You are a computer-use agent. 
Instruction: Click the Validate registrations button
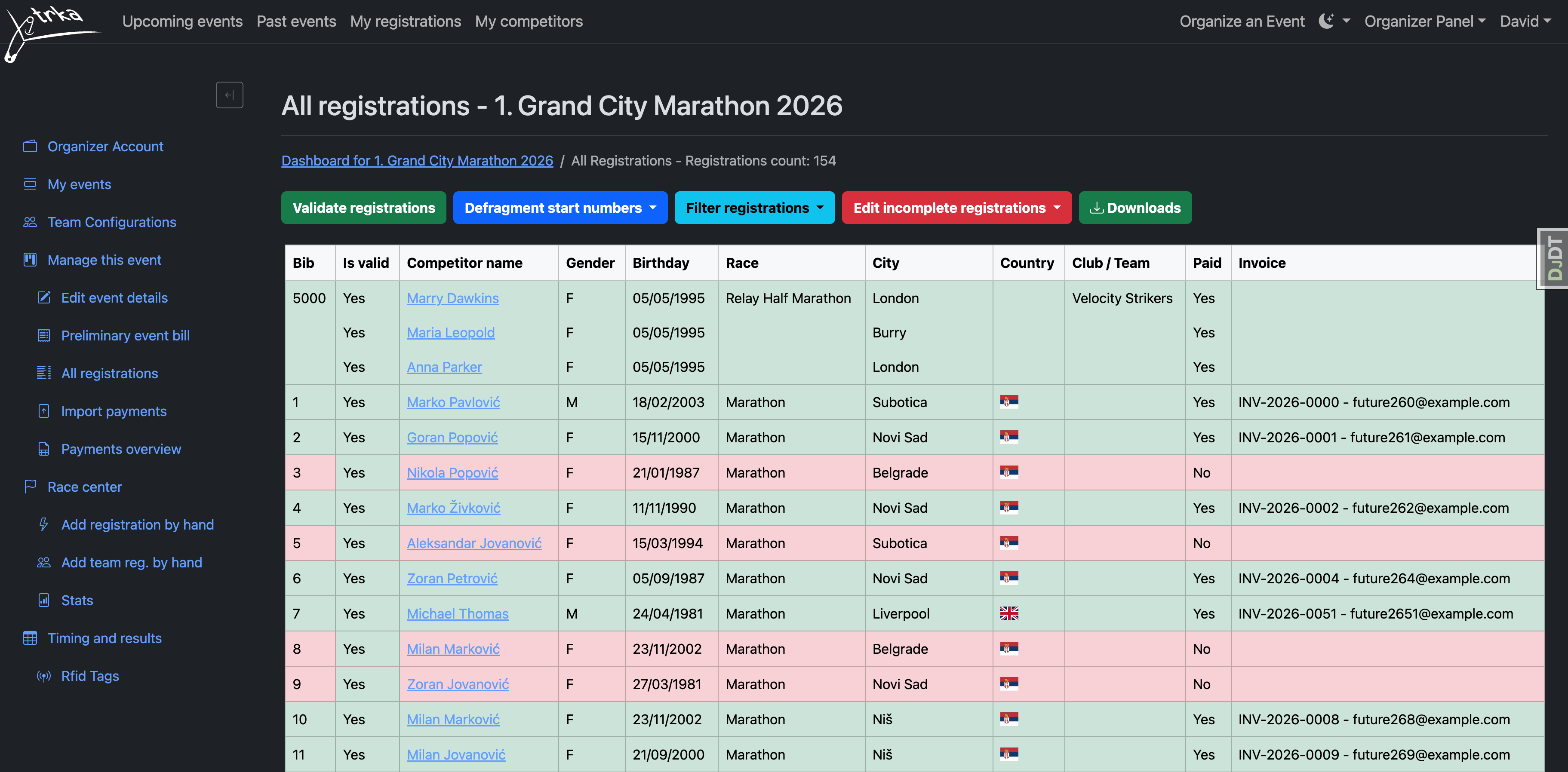click(x=363, y=208)
